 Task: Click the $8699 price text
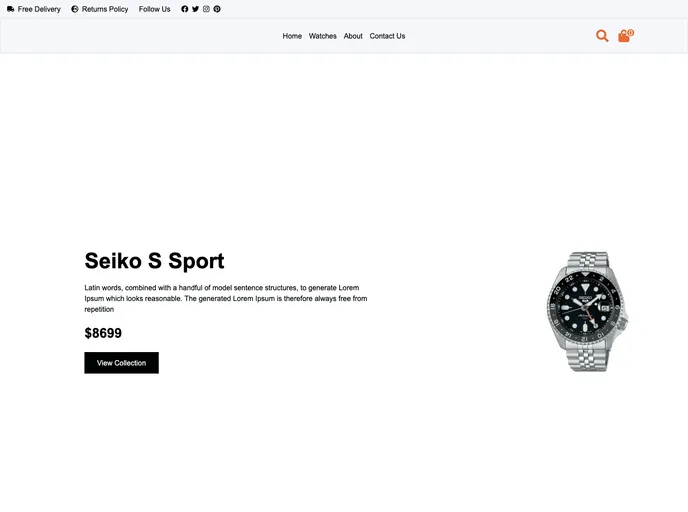pyautogui.click(x=103, y=333)
